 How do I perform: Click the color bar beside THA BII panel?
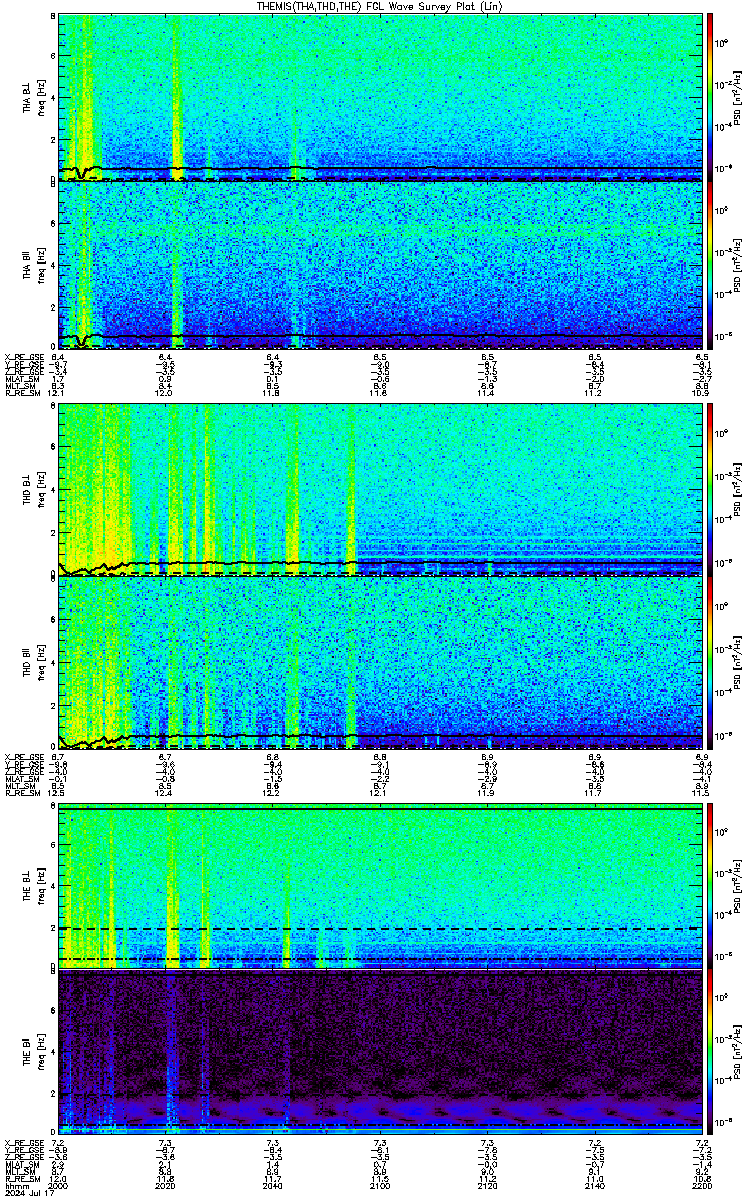[x=710, y=264]
